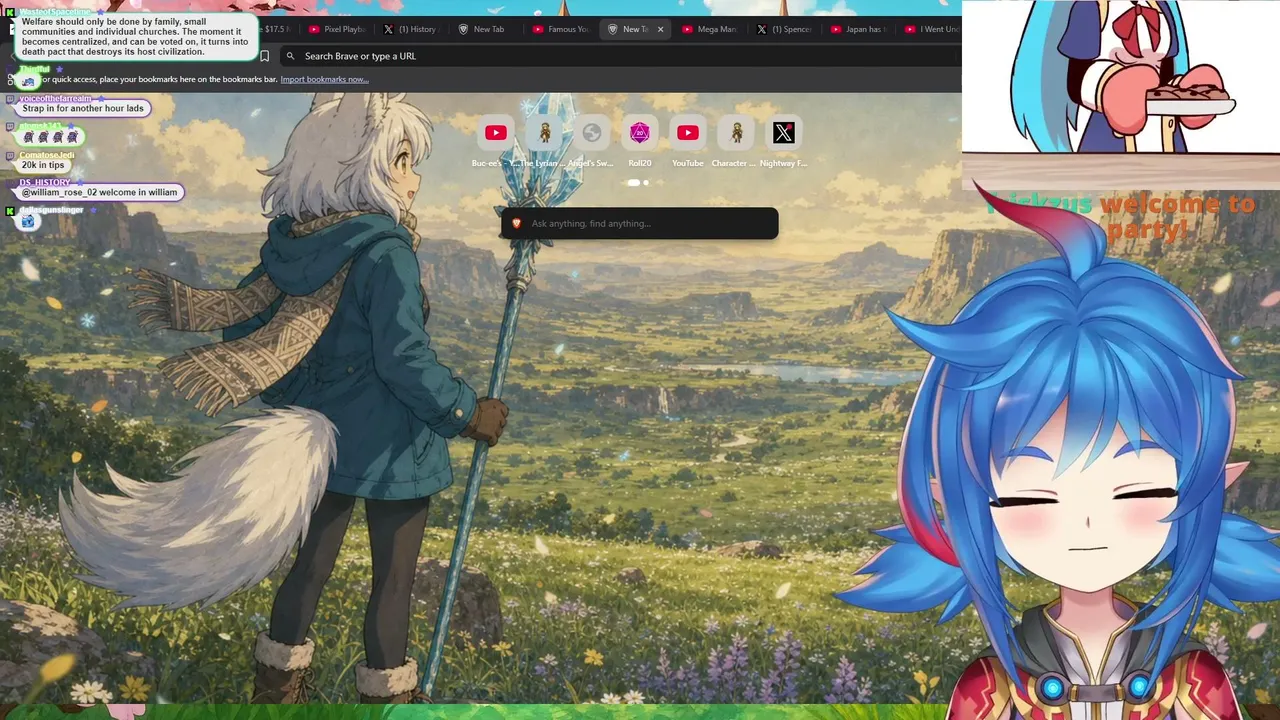Viewport: 1280px width, 720px height.
Task: Click the chat message welcoming william_rose_02
Action: [x=100, y=192]
